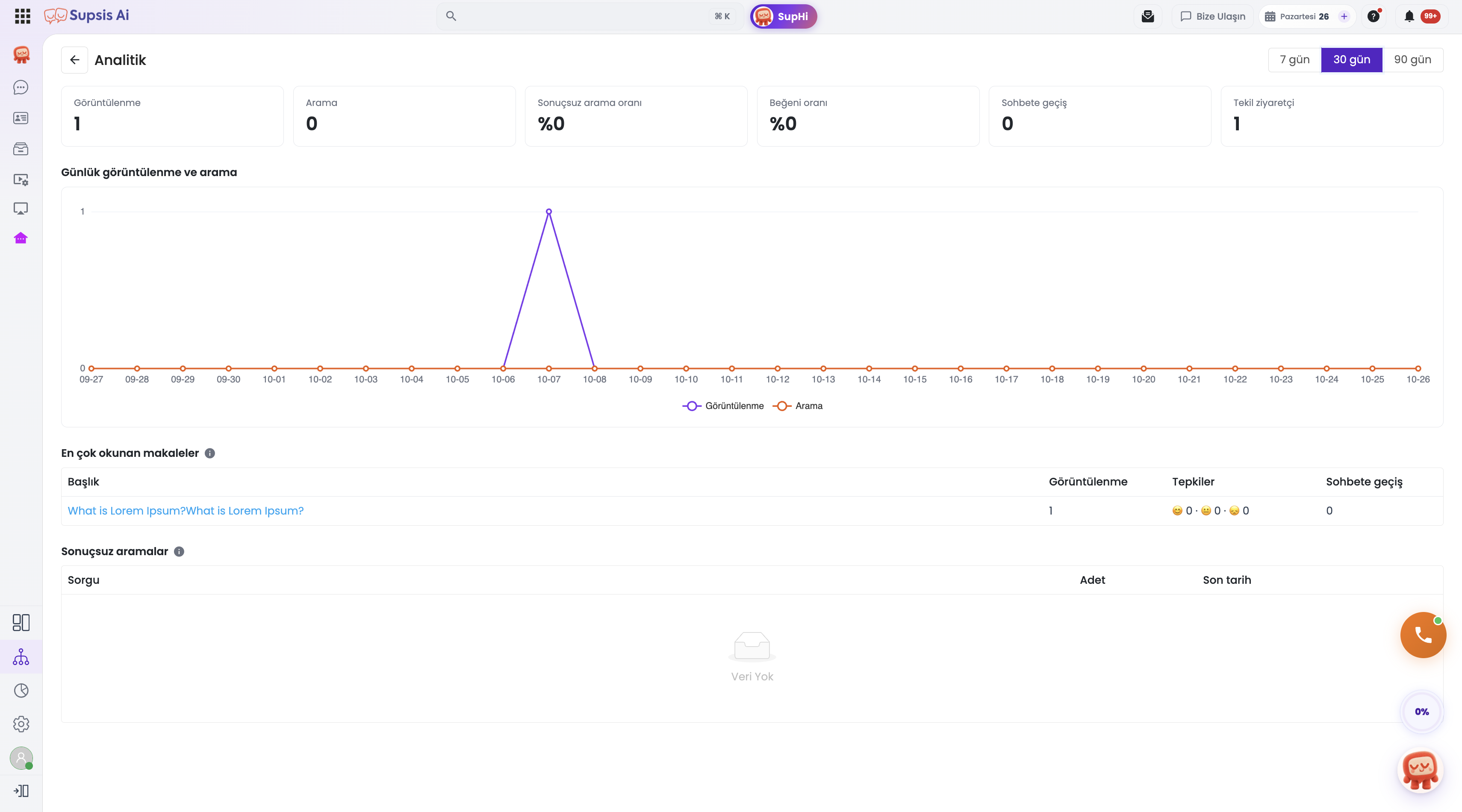Click the top search input field
This screenshot has height=812, width=1462.
589,17
